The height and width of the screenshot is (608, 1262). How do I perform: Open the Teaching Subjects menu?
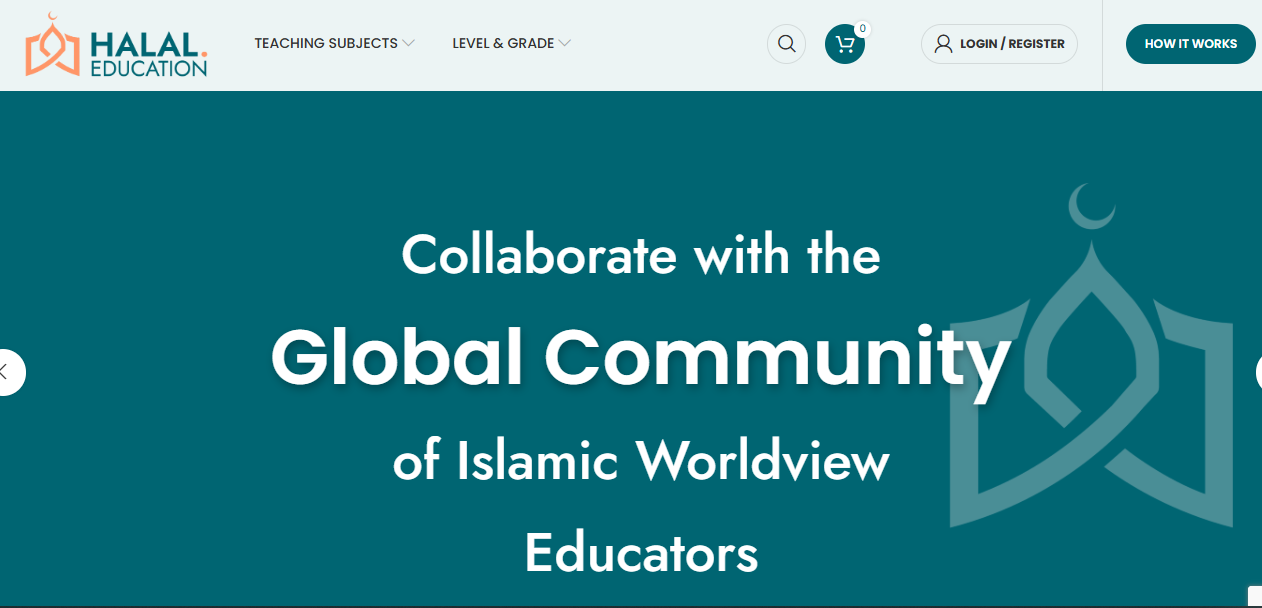(x=326, y=44)
